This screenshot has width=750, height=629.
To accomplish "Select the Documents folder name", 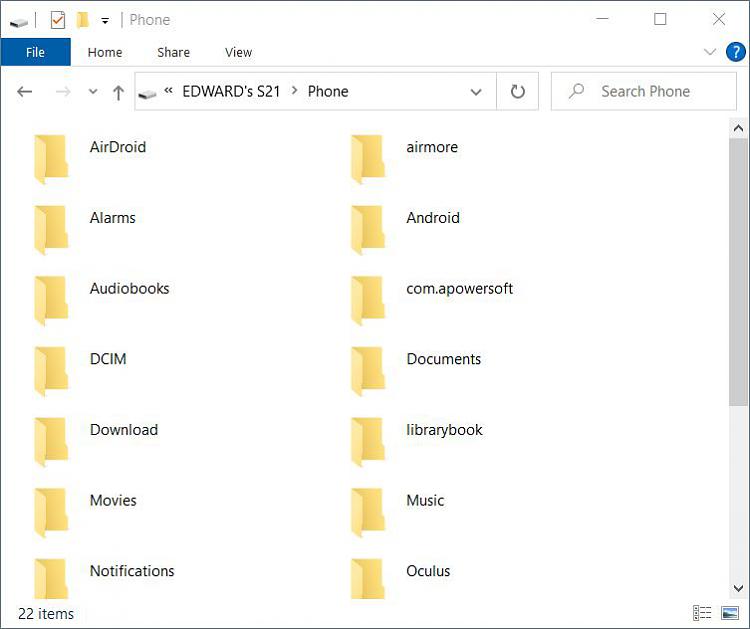I will pos(443,359).
